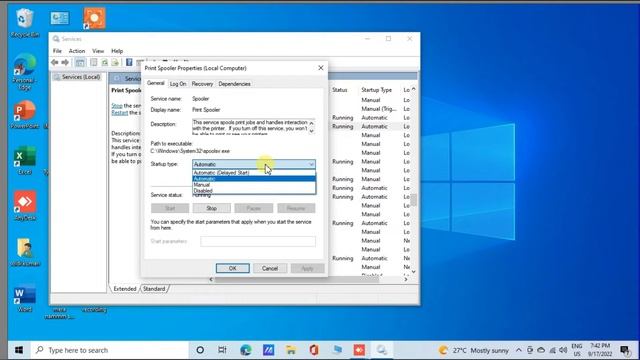Screen dimensions: 640x360
Task: Choose Automatic startup option in list
Action: (x=253, y=179)
